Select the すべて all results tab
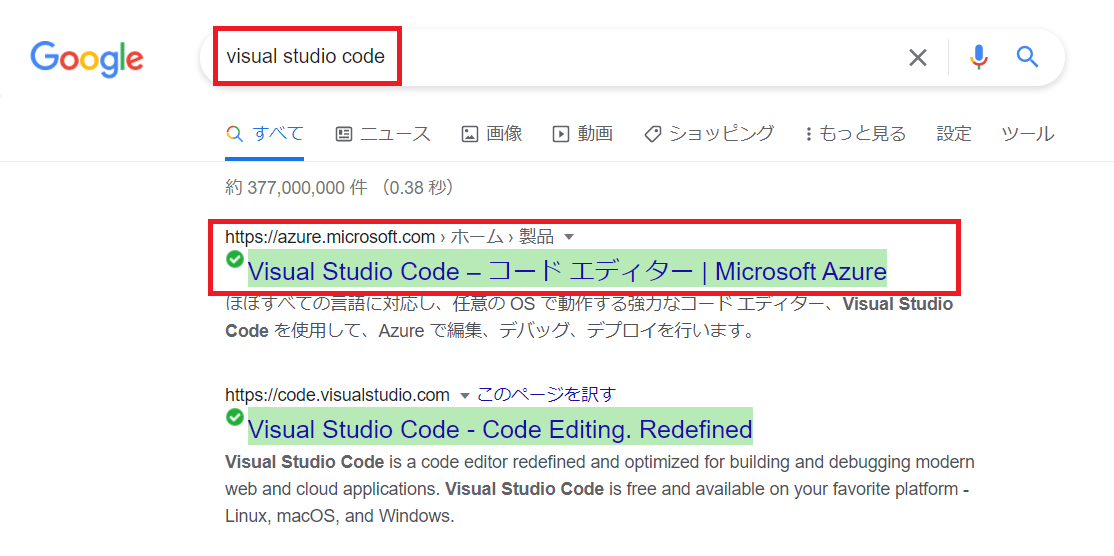The width and height of the screenshot is (1114, 556). pyautogui.click(x=264, y=133)
